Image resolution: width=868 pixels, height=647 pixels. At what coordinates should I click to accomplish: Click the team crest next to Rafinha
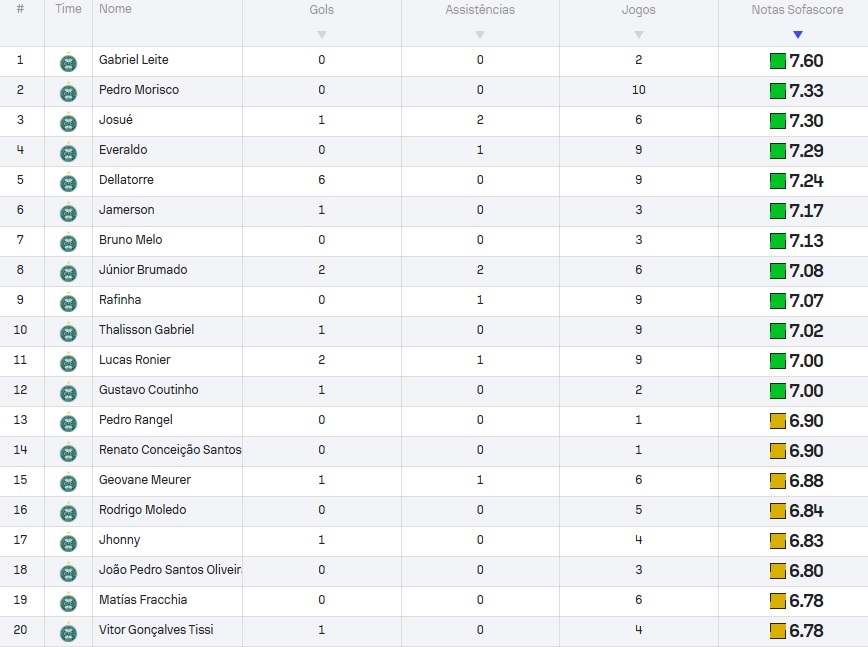point(68,302)
